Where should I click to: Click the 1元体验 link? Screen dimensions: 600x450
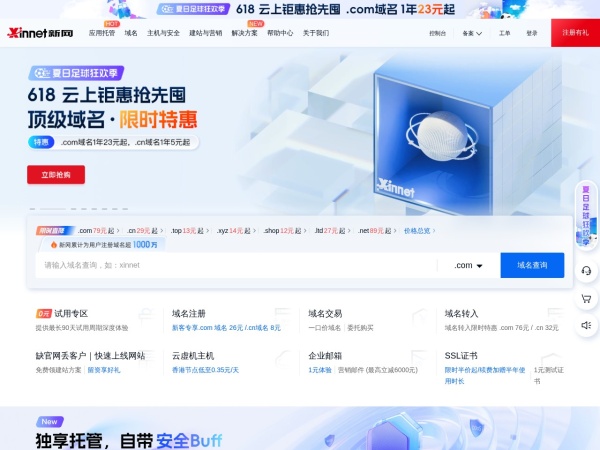320,370
